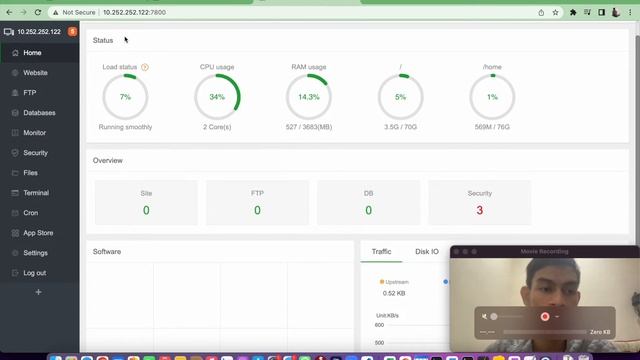Open the Monitor page
Viewport: 640px width, 360px height.
(40, 133)
